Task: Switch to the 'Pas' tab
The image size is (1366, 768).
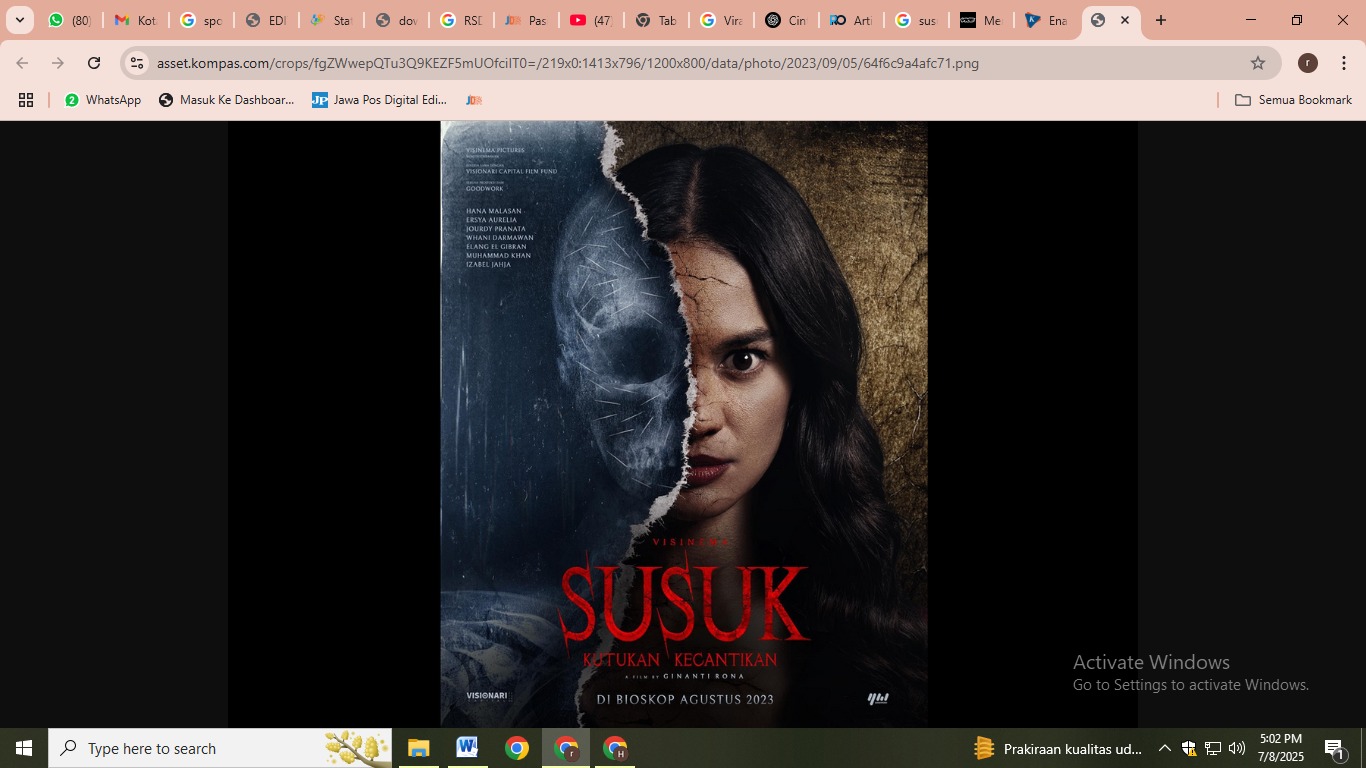Action: (526, 20)
